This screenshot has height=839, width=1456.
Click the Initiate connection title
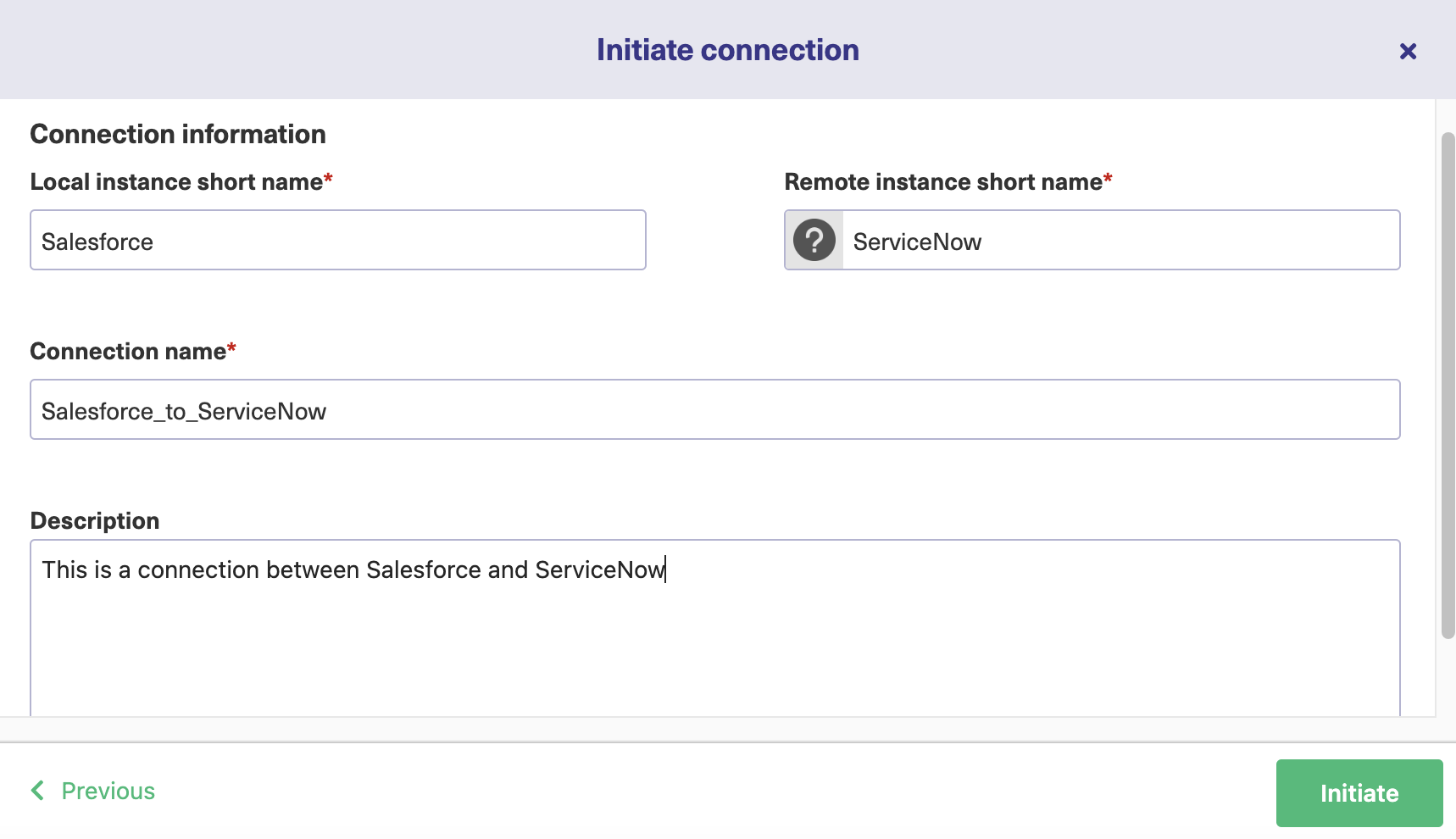tap(728, 50)
